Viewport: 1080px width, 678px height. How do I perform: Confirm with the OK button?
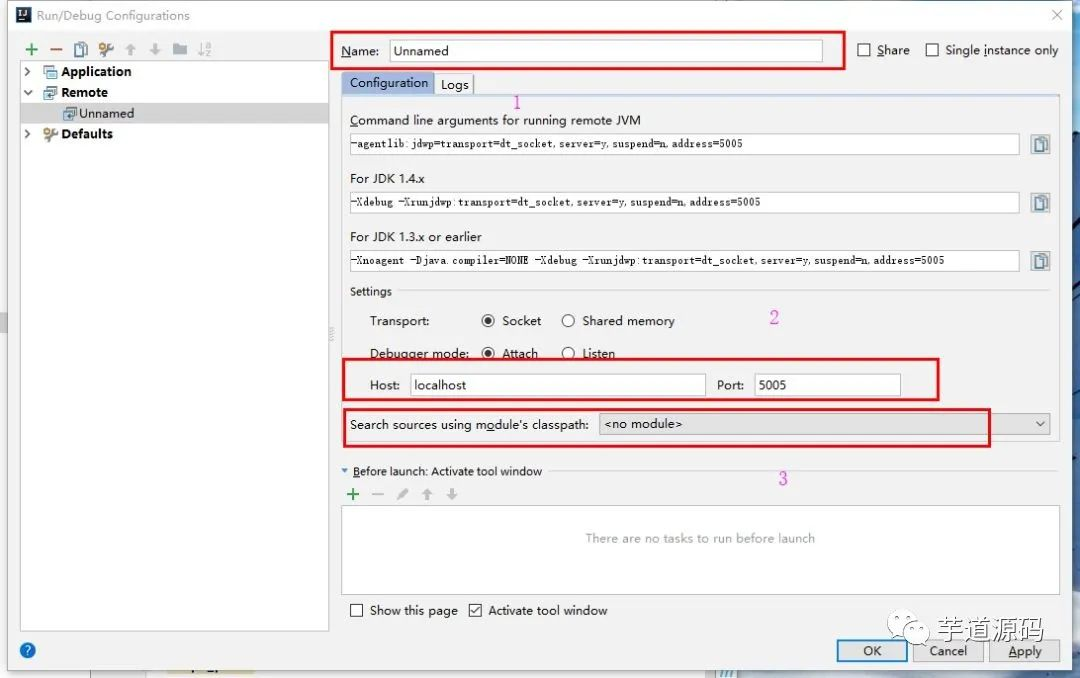(872, 651)
